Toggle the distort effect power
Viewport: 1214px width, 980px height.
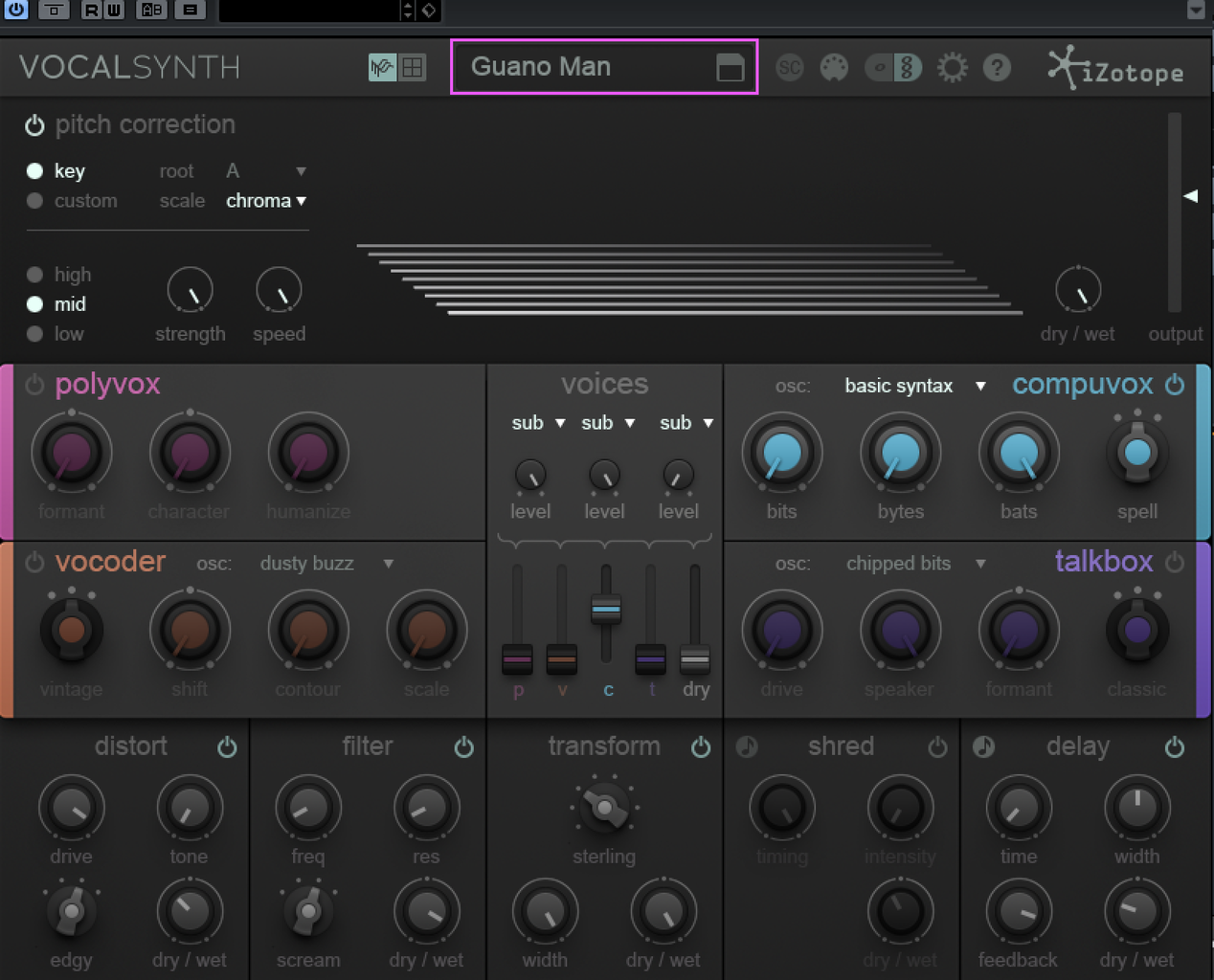(x=227, y=747)
